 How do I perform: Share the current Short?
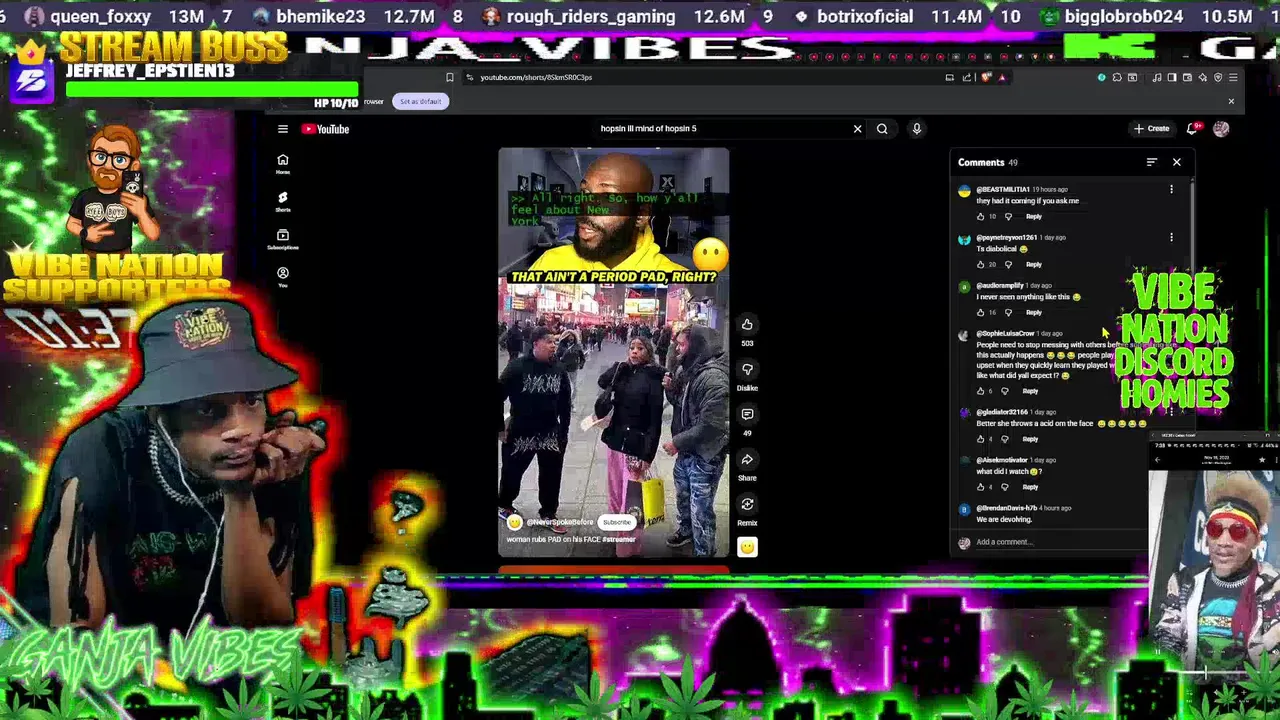coord(747,460)
